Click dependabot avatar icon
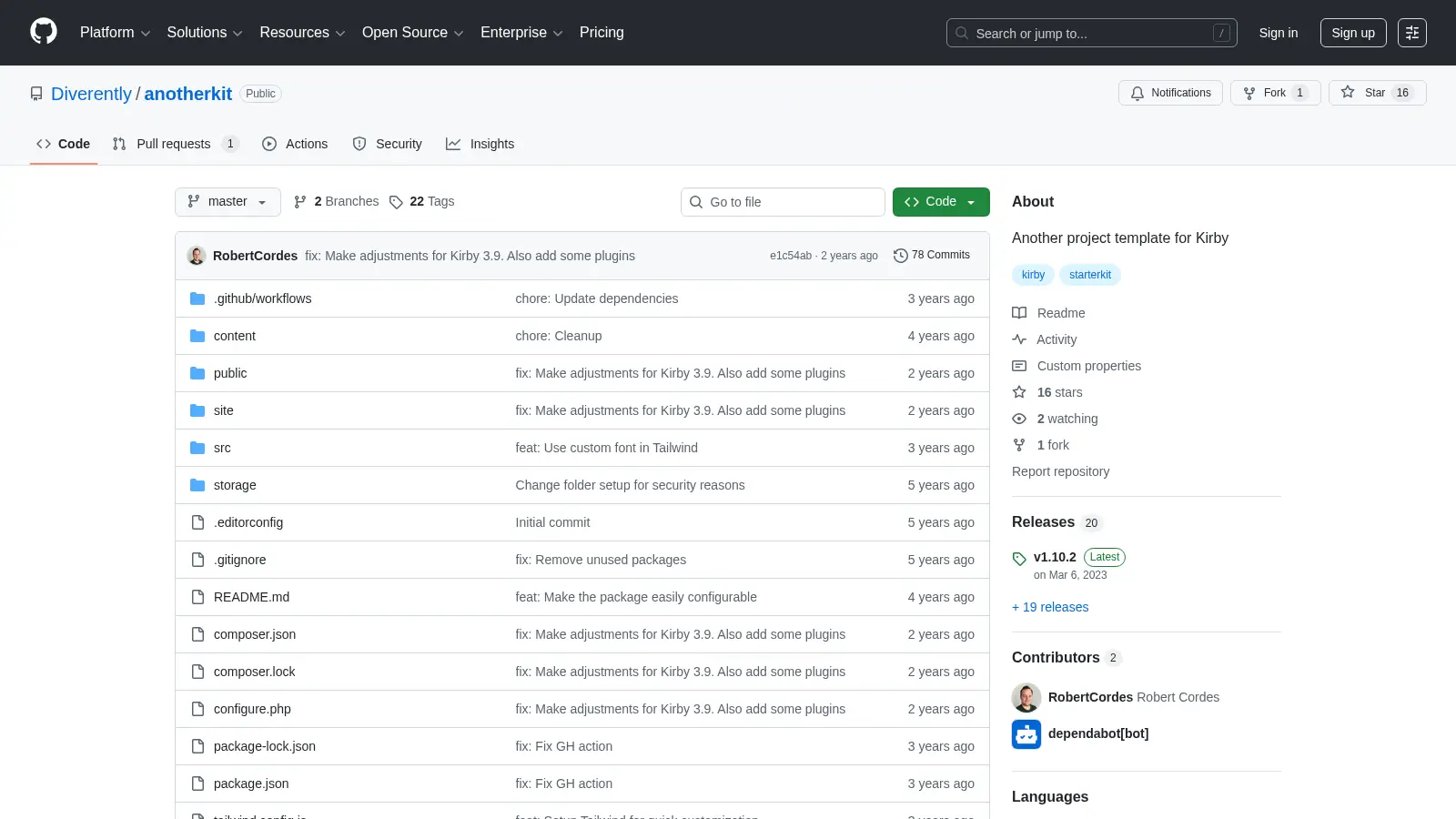 tap(1026, 734)
